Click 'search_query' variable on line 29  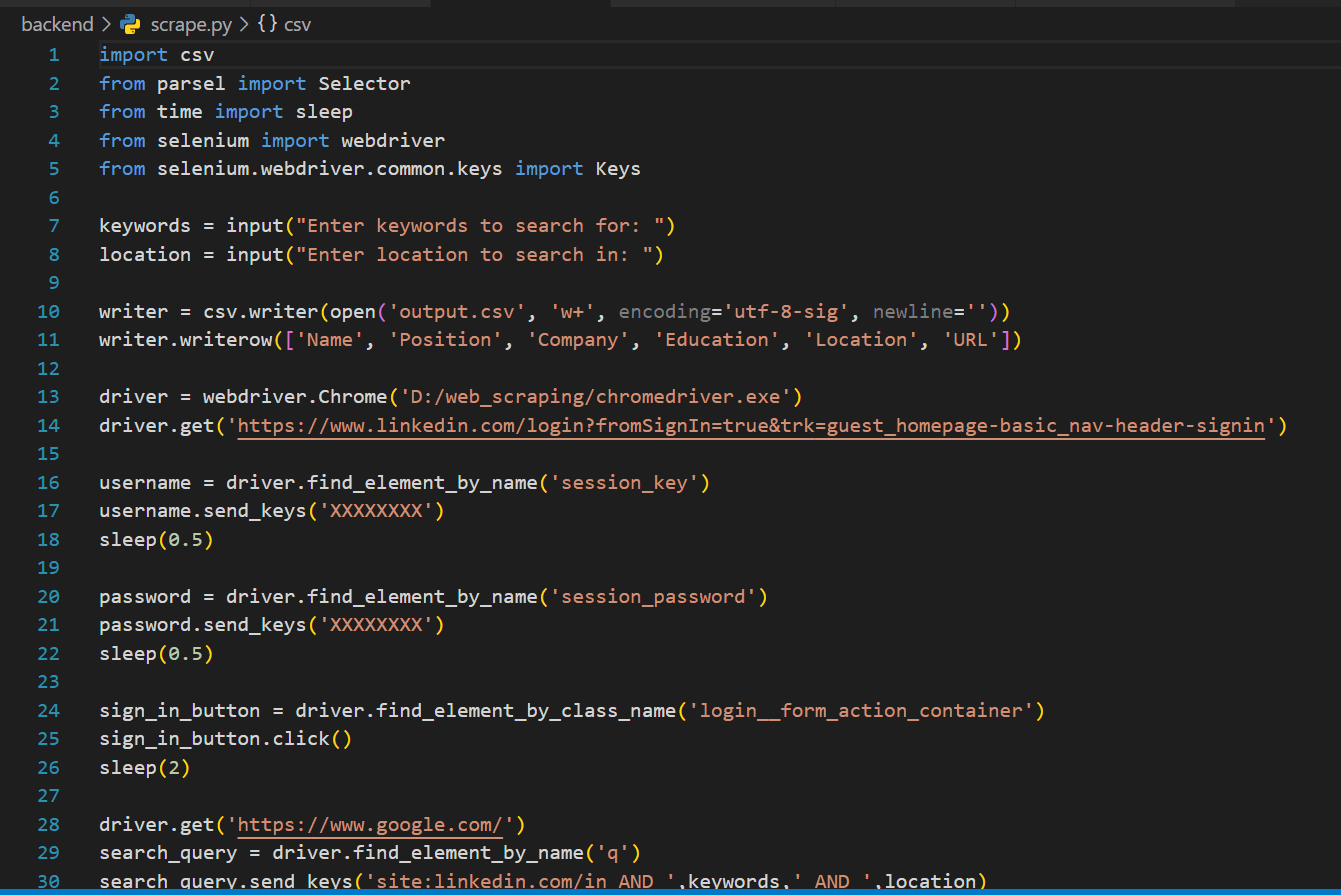click(x=168, y=853)
